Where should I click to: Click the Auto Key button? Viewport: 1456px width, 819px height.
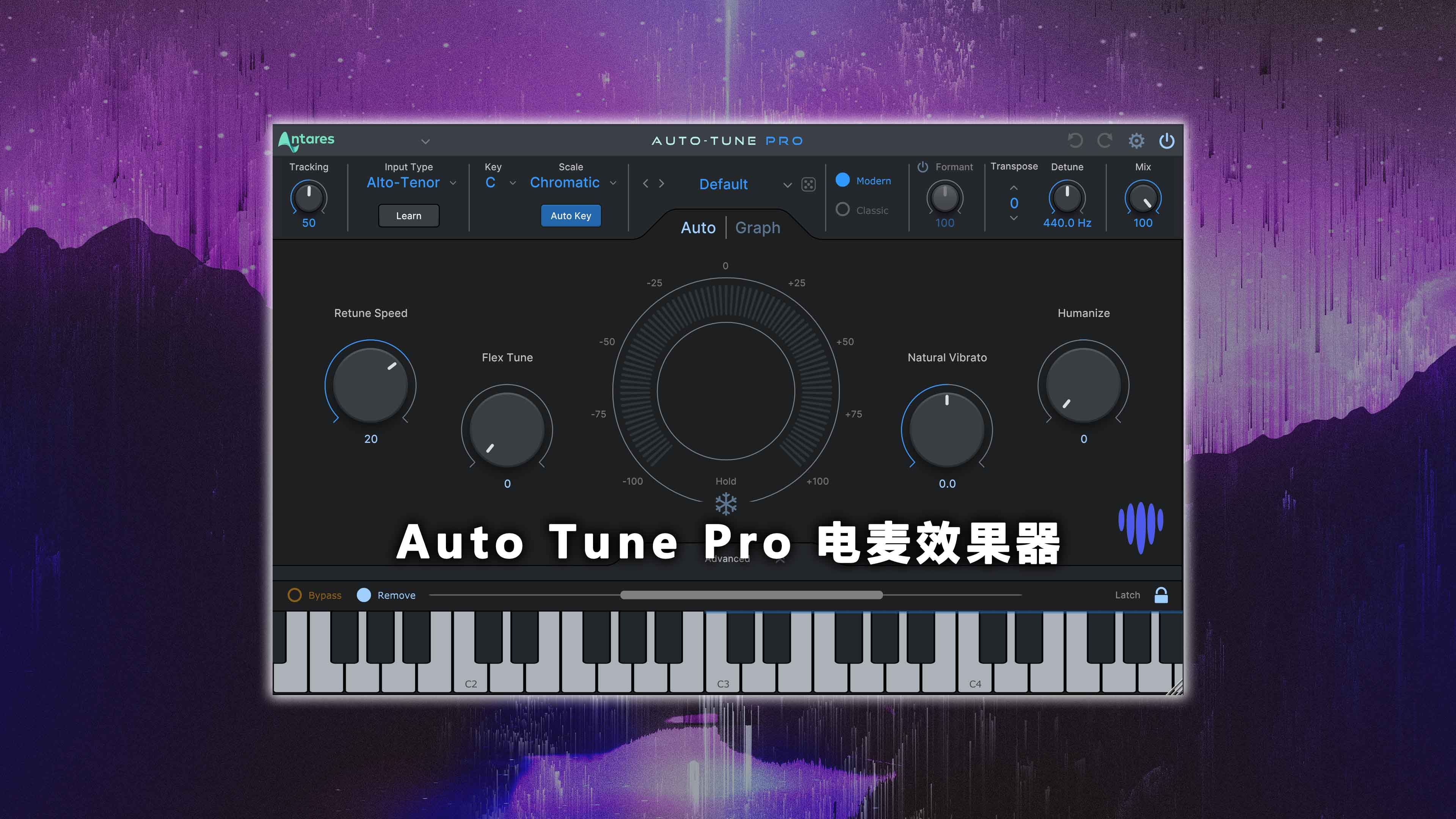pyautogui.click(x=570, y=215)
